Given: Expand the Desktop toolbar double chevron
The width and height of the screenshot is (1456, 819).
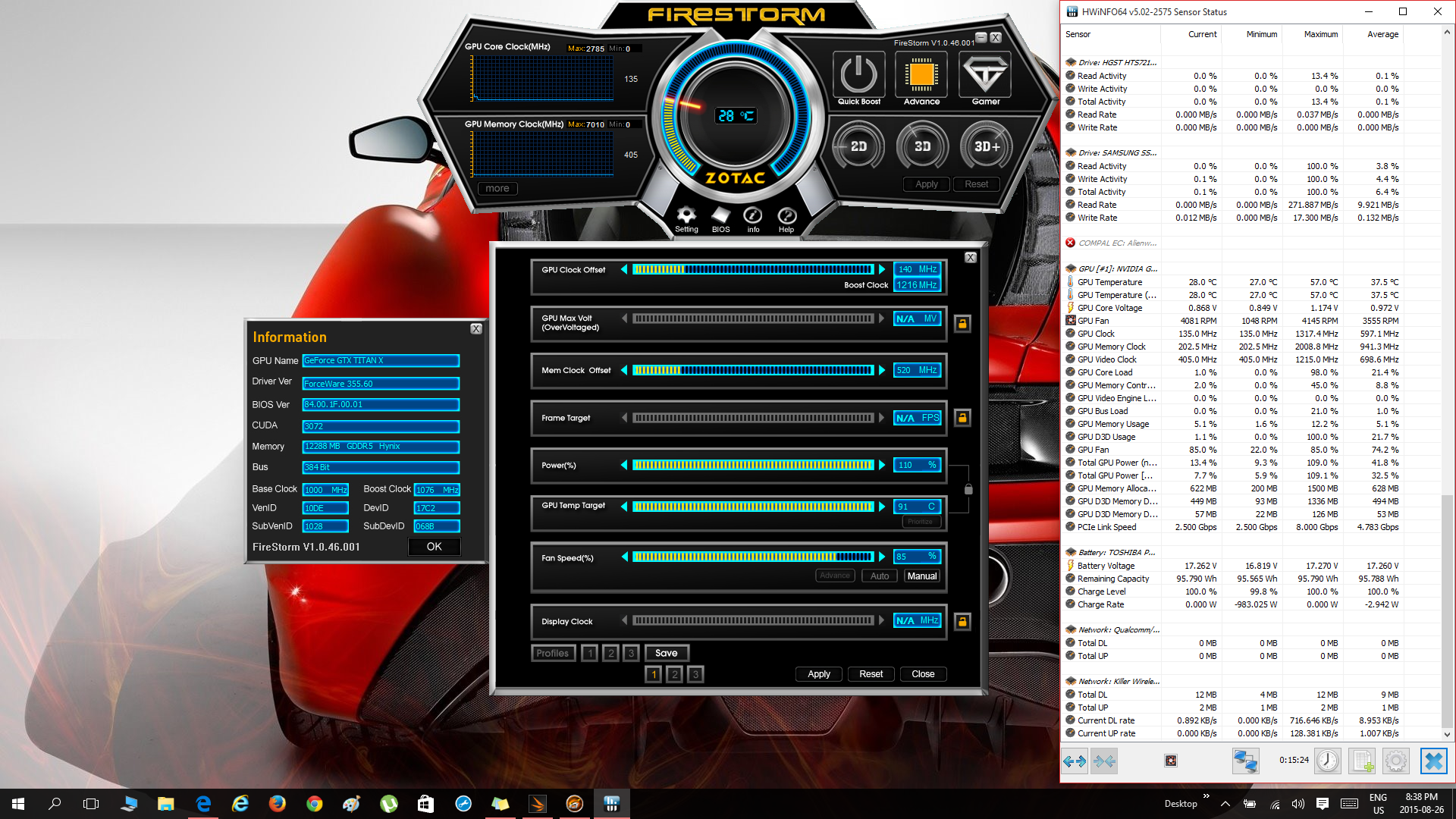Looking at the screenshot, I should pyautogui.click(x=1207, y=795).
